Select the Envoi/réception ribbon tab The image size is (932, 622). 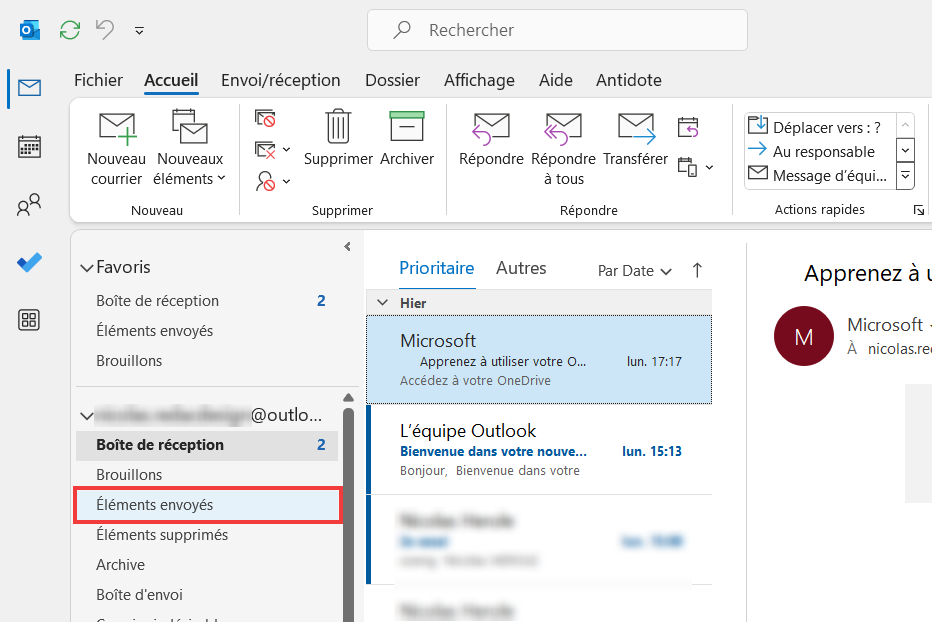tap(281, 80)
